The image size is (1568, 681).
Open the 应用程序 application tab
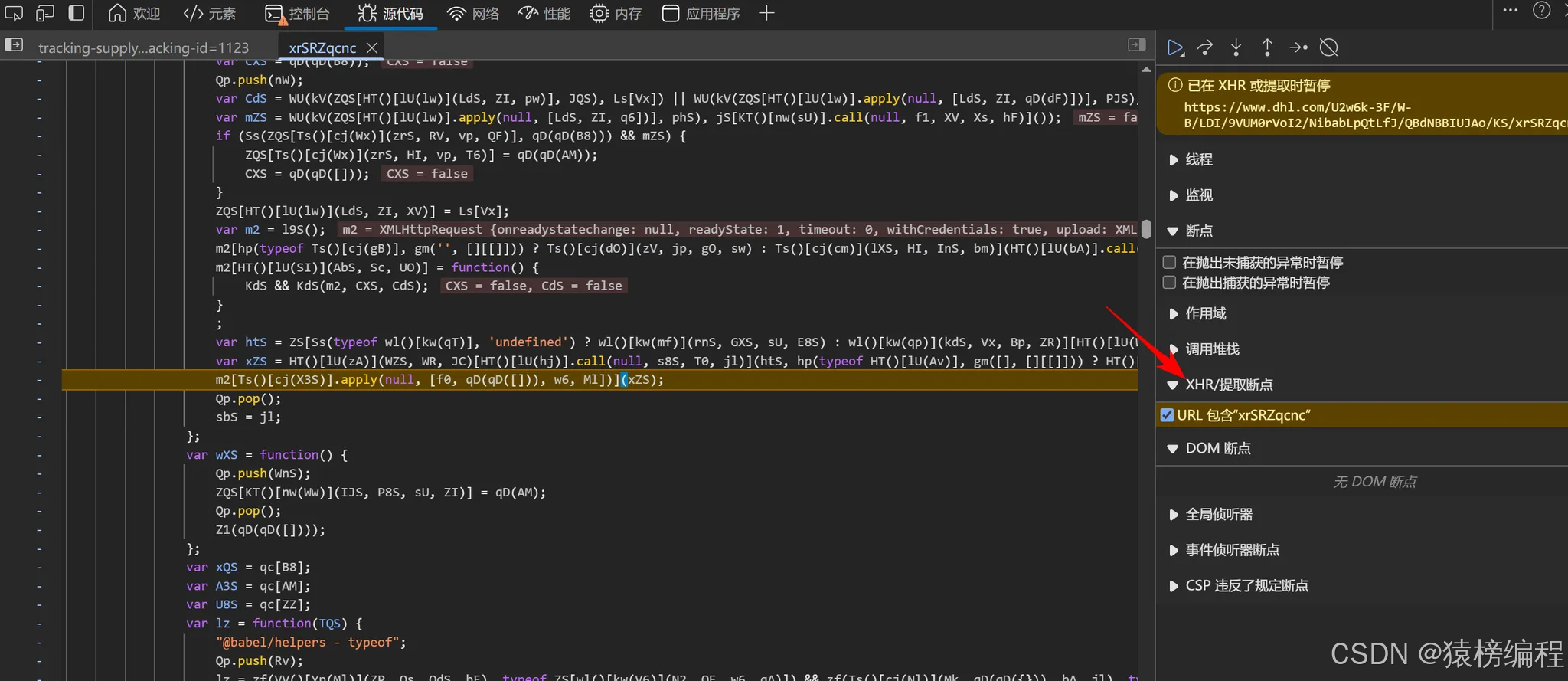pos(701,14)
